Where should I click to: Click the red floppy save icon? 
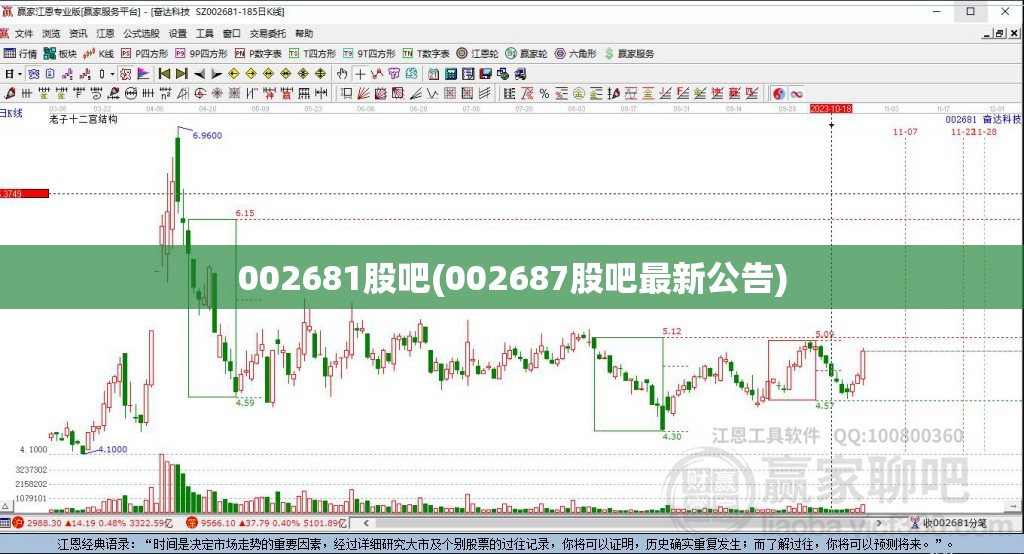click(x=485, y=74)
